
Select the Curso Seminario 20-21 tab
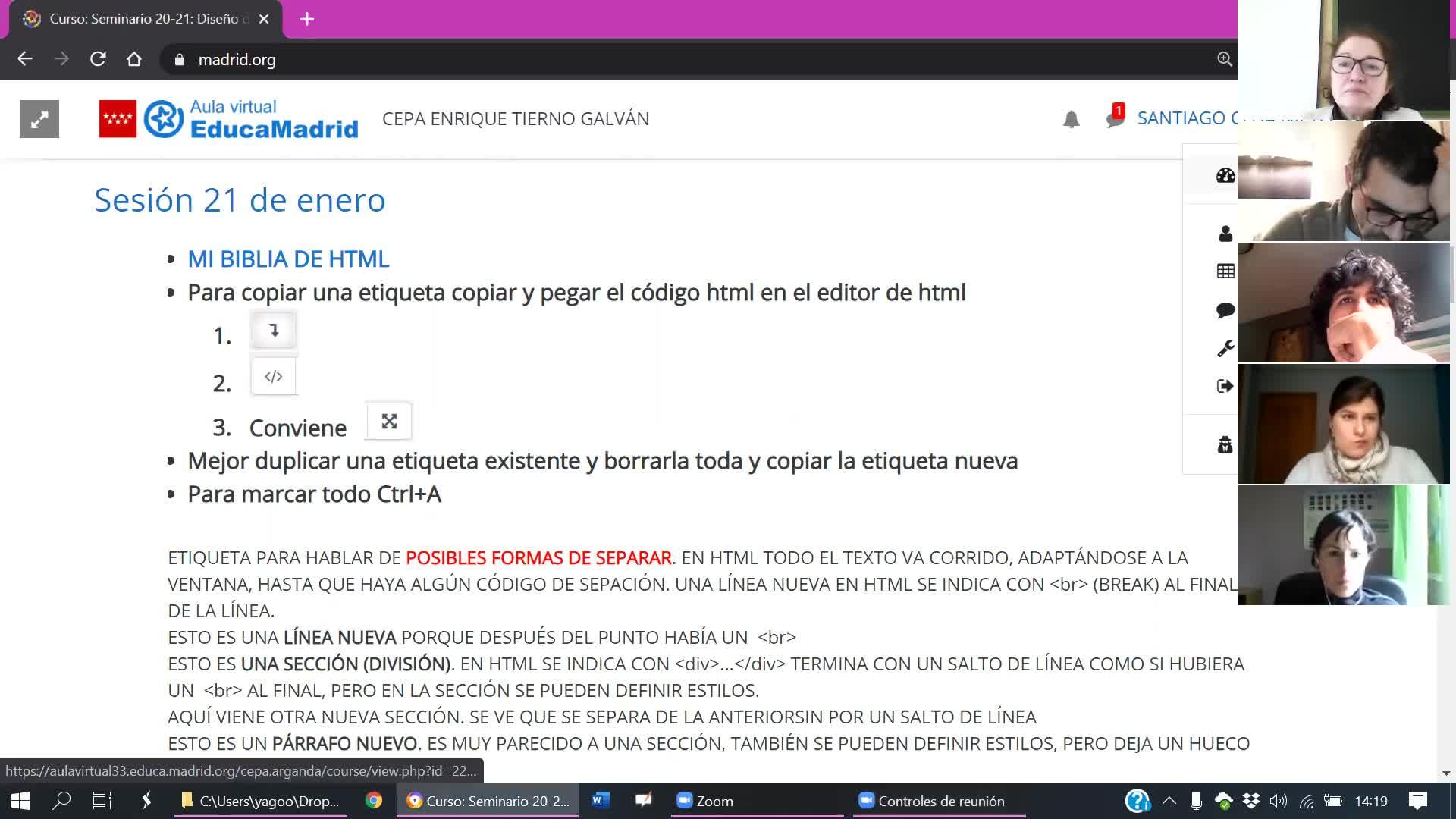(x=144, y=19)
